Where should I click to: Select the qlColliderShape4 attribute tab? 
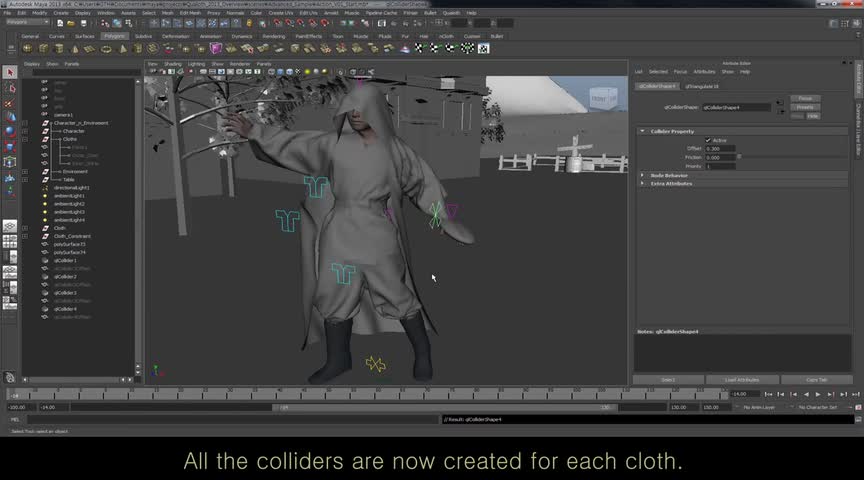click(657, 87)
